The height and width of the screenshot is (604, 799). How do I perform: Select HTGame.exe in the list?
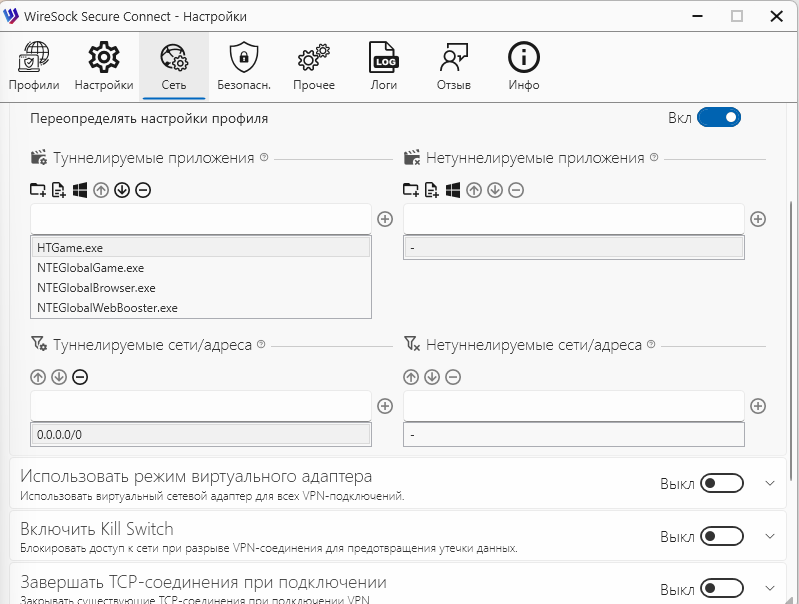(x=201, y=248)
